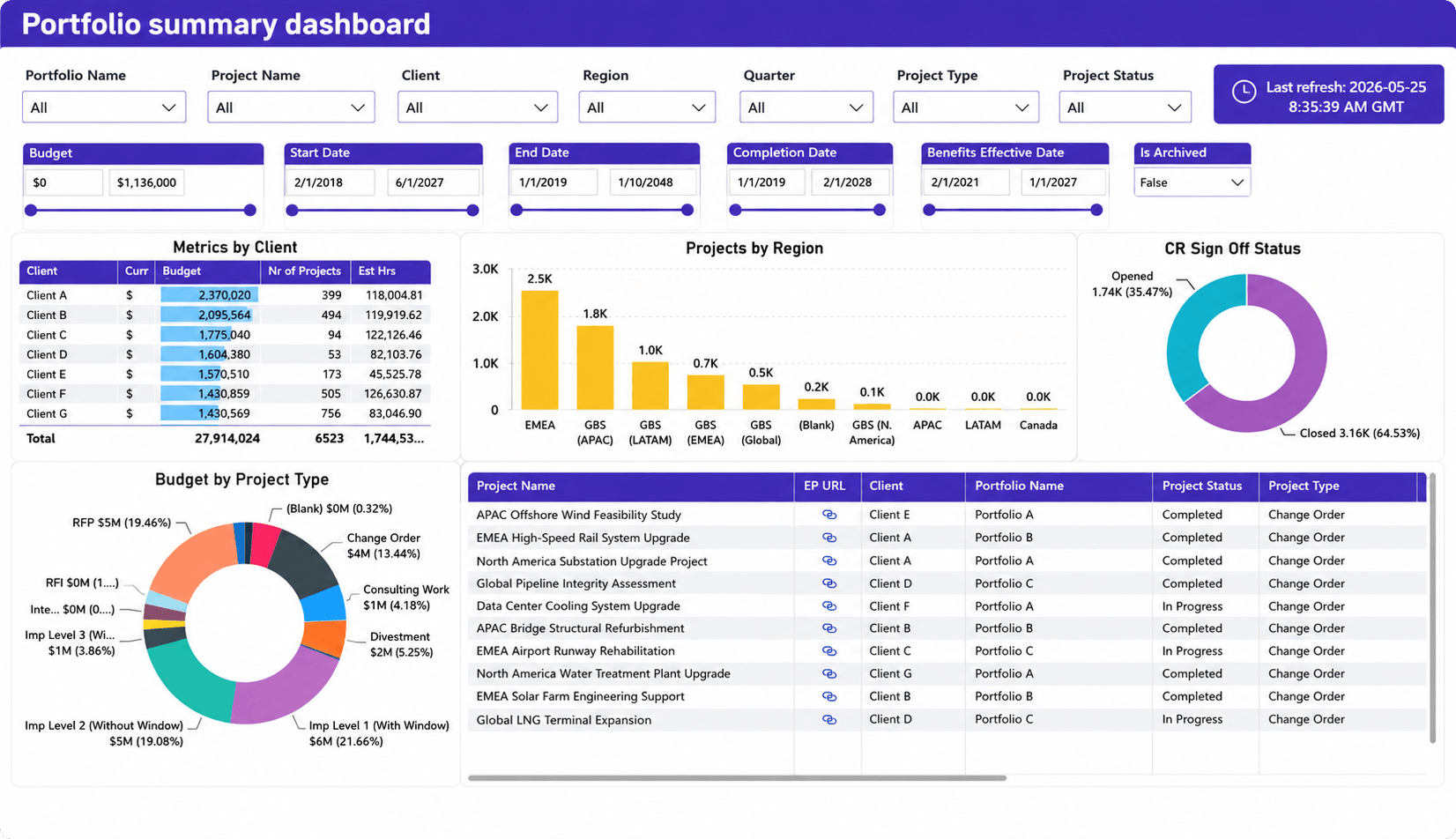Open EP URL link for Global LNG Terminal Expansion
The image size is (1456, 839).
(828, 720)
